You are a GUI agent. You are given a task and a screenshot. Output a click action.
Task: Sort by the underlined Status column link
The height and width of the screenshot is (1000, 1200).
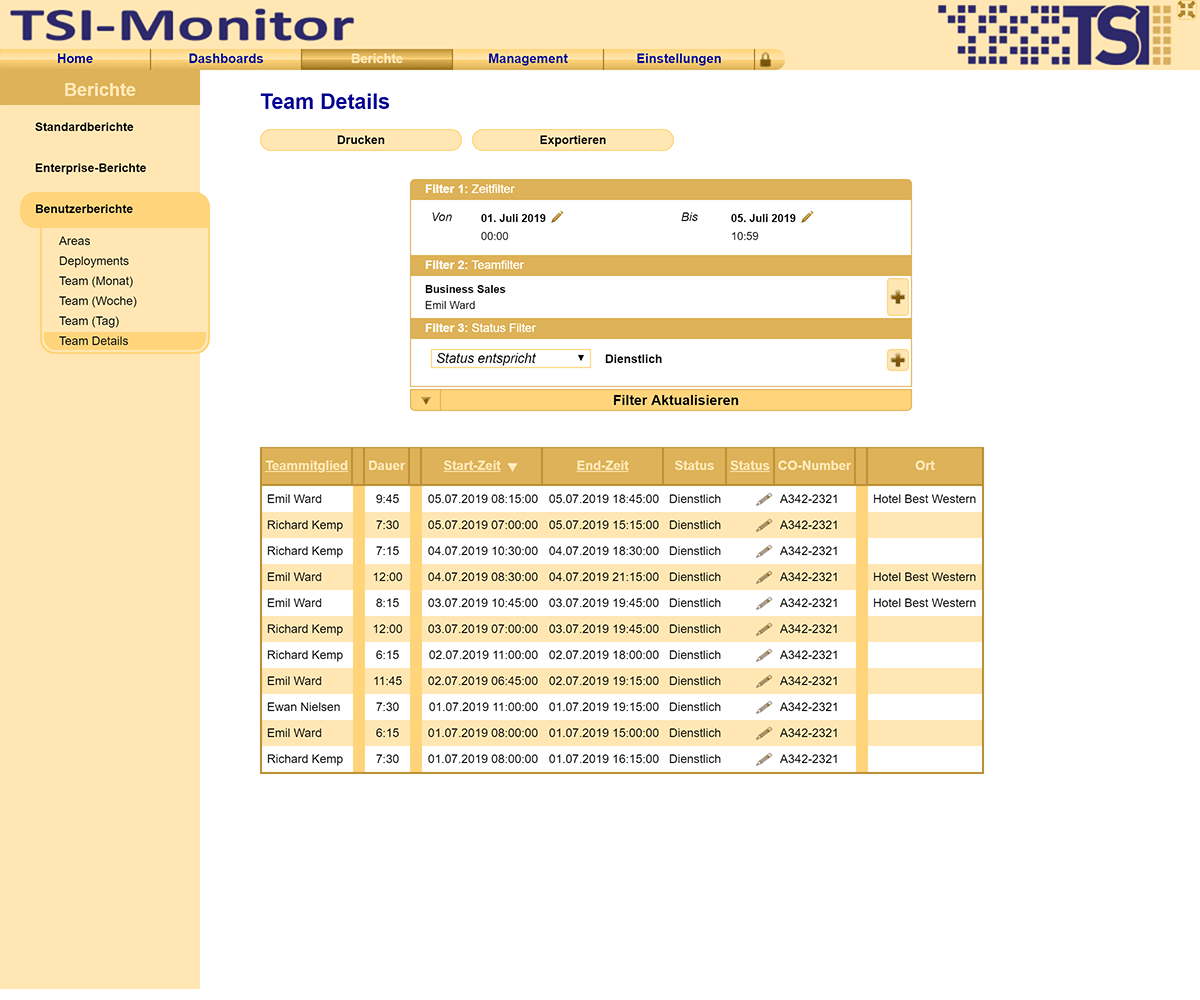click(x=750, y=466)
